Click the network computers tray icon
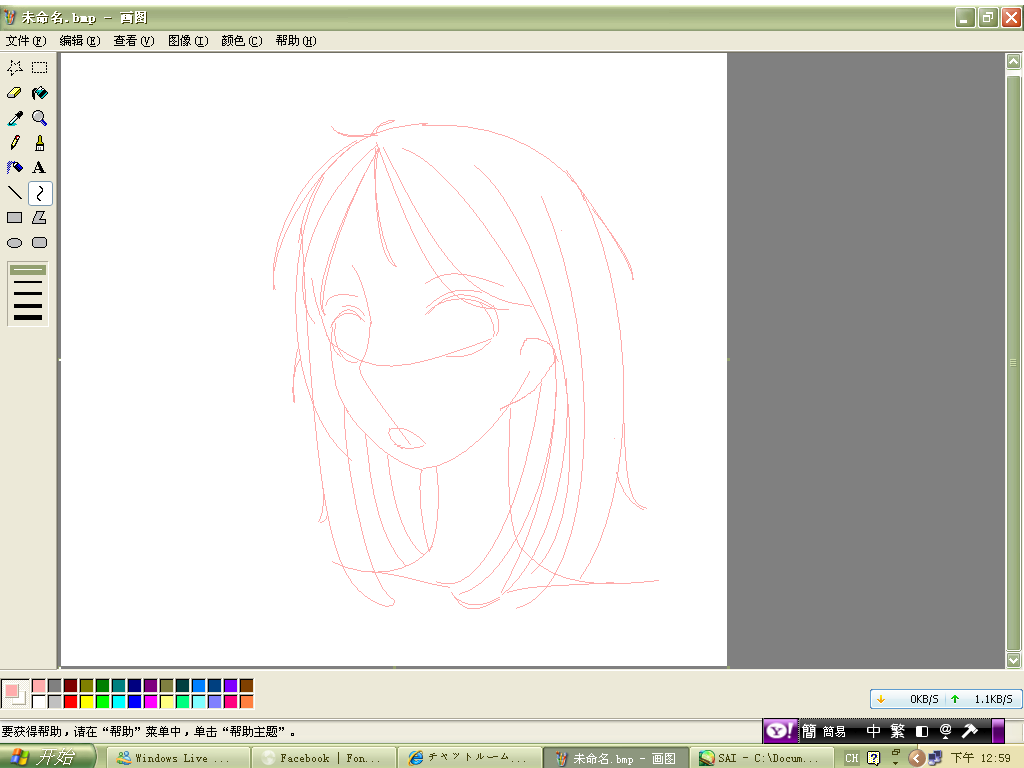Screen dimensions: 1024x768 pos(935,758)
